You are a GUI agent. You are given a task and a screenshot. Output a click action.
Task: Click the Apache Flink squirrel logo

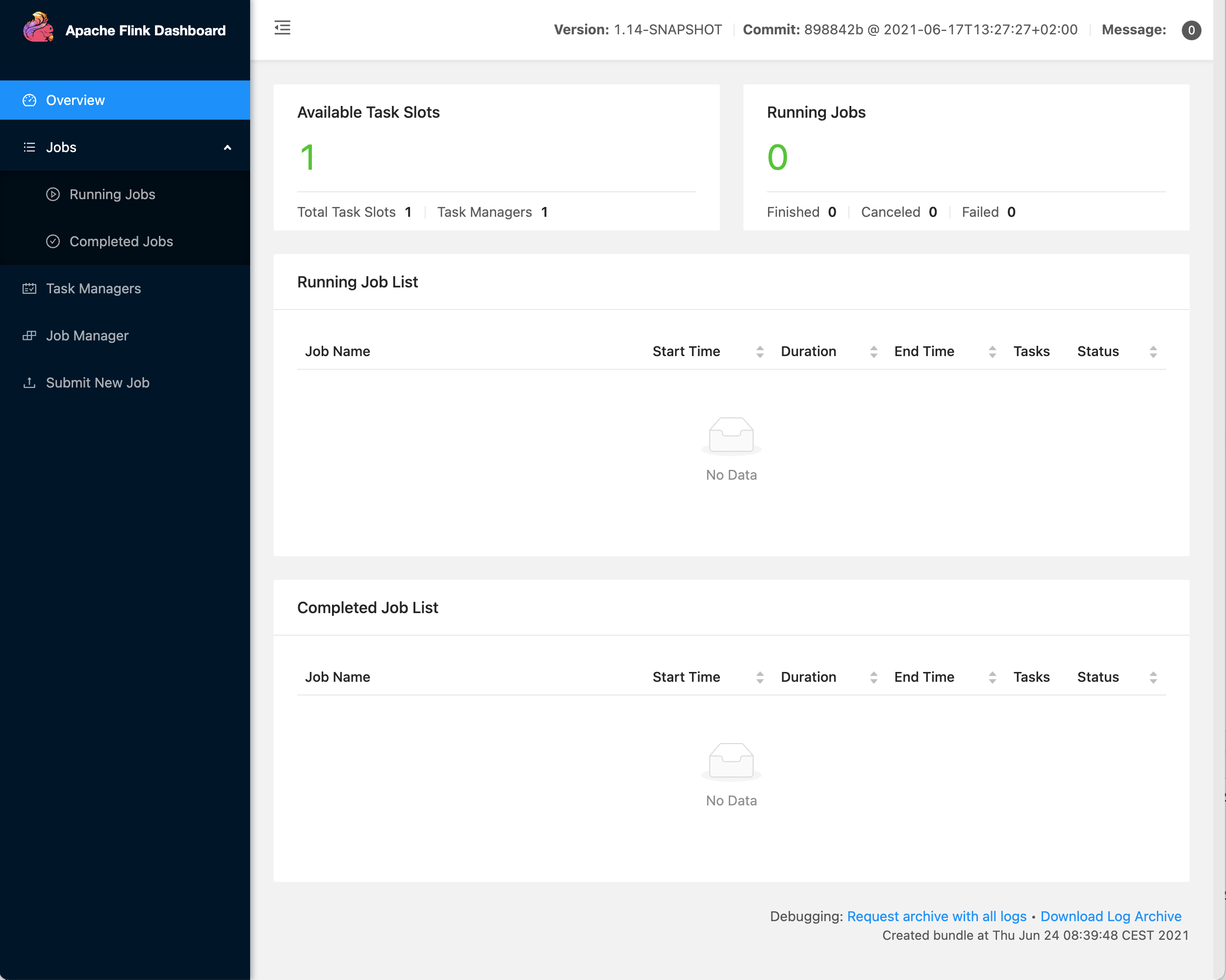[38, 27]
